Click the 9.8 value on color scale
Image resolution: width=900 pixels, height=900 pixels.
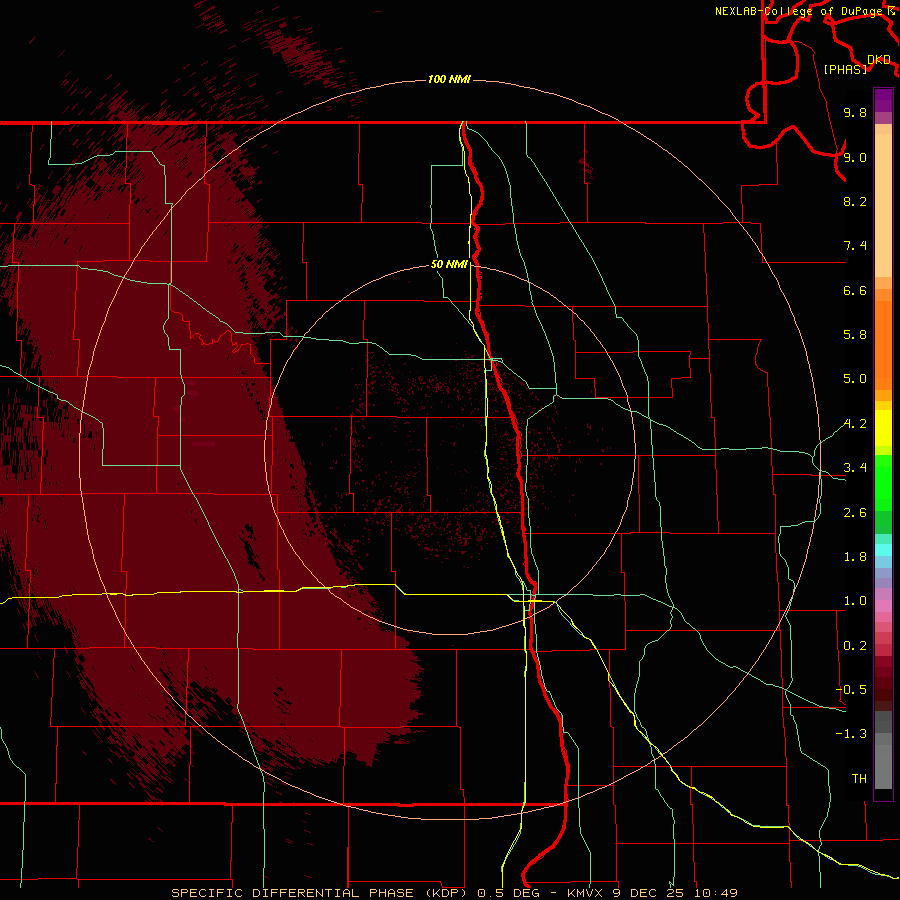(x=855, y=112)
